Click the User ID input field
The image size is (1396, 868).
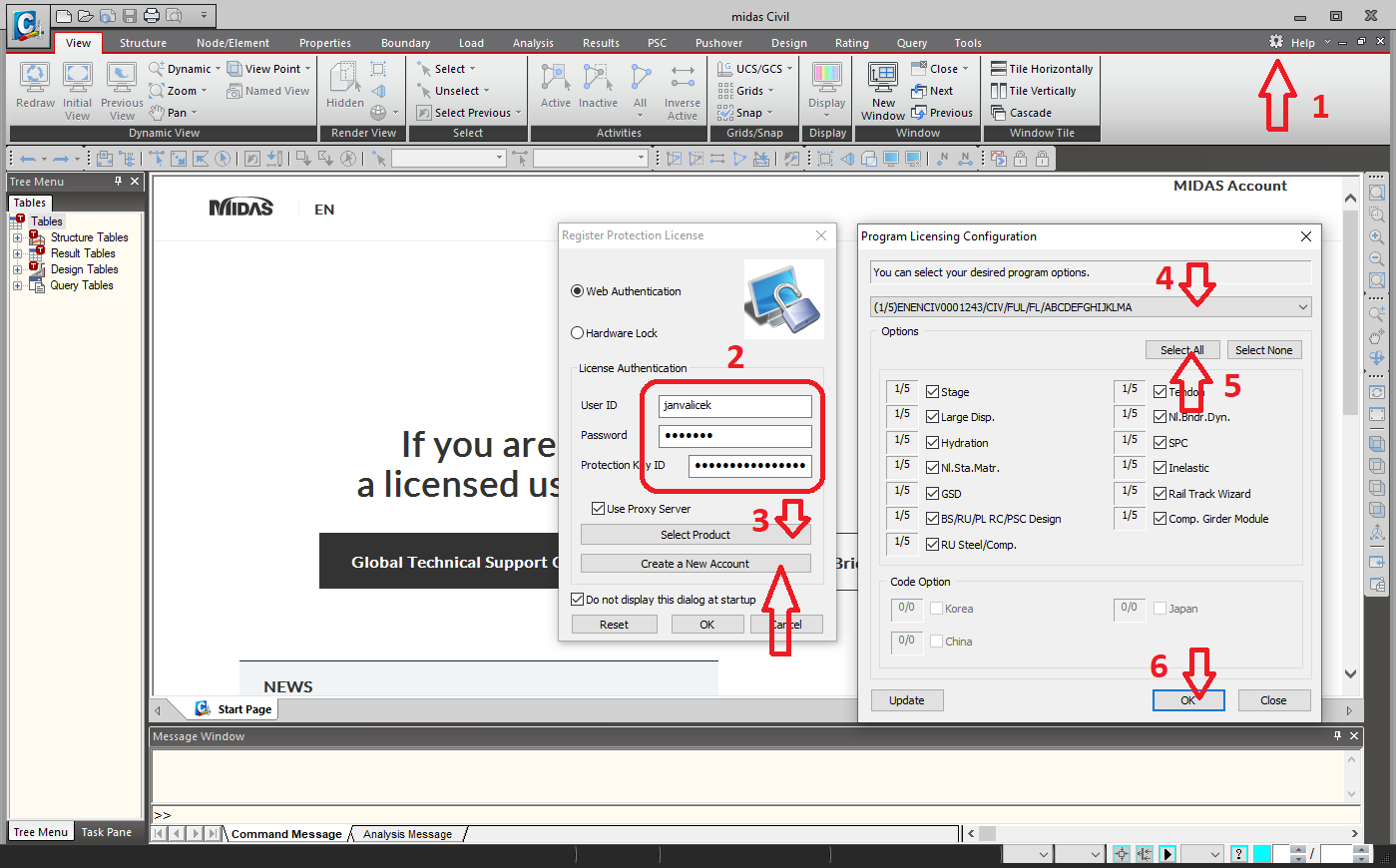tap(734, 406)
